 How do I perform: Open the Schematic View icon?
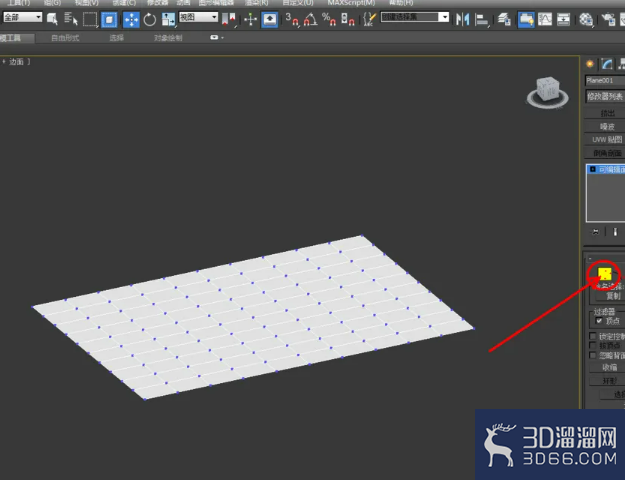pos(563,19)
